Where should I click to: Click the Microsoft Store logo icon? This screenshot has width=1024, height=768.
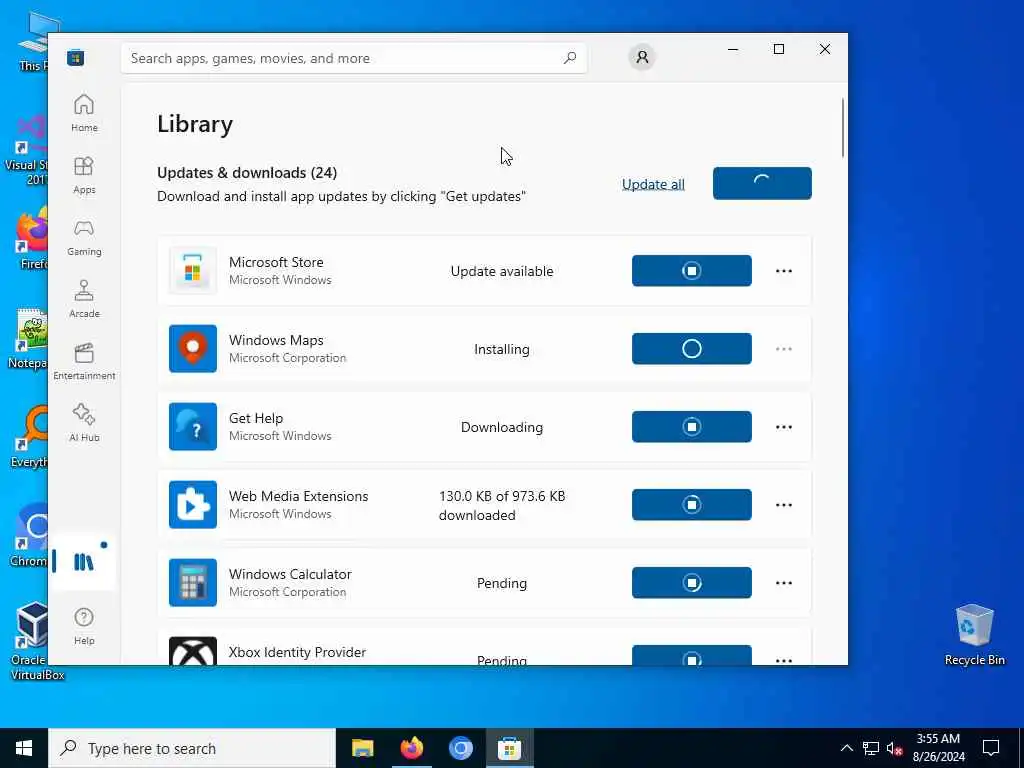[x=75, y=57]
